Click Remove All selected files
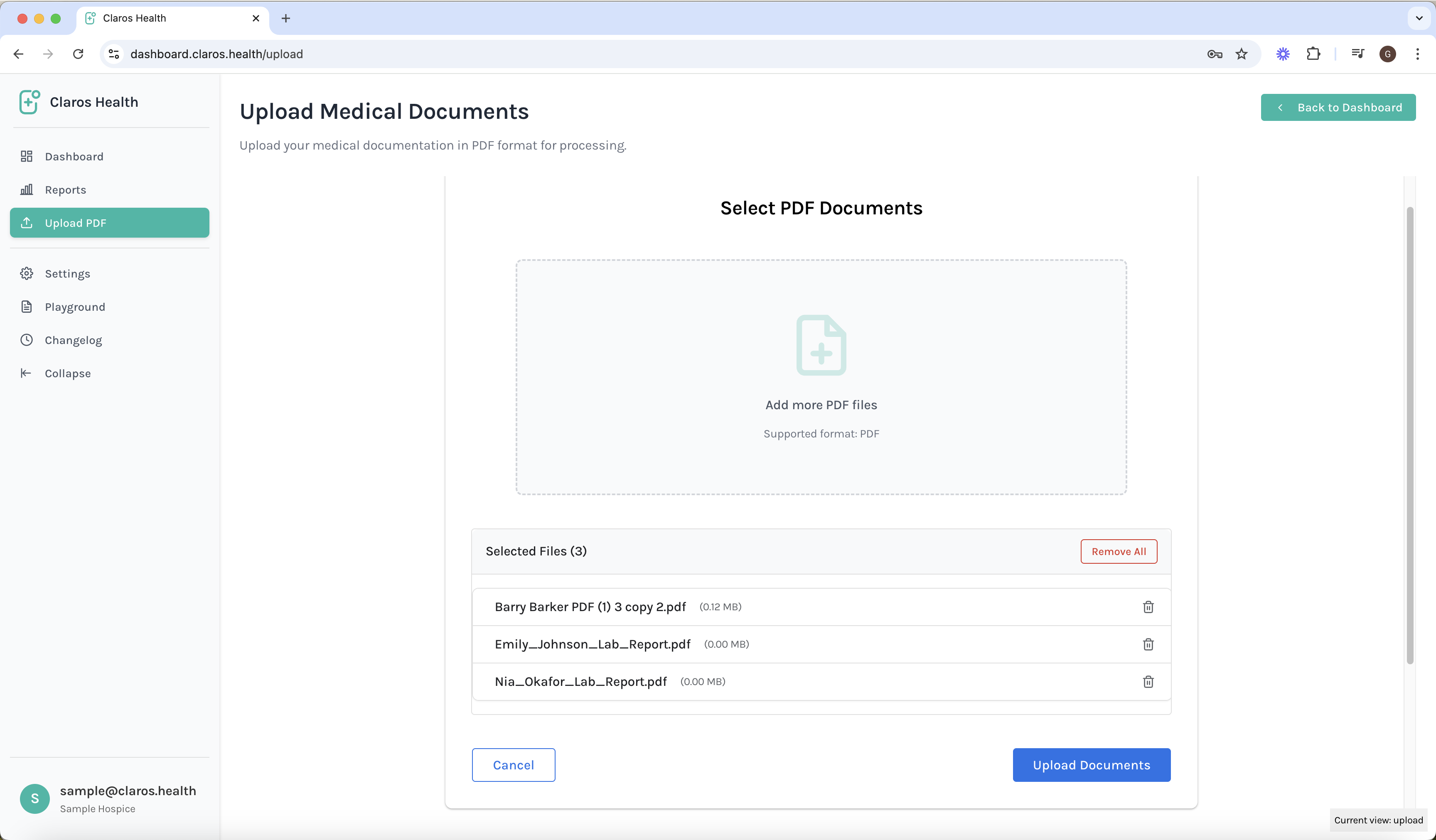The image size is (1436, 840). [1118, 551]
